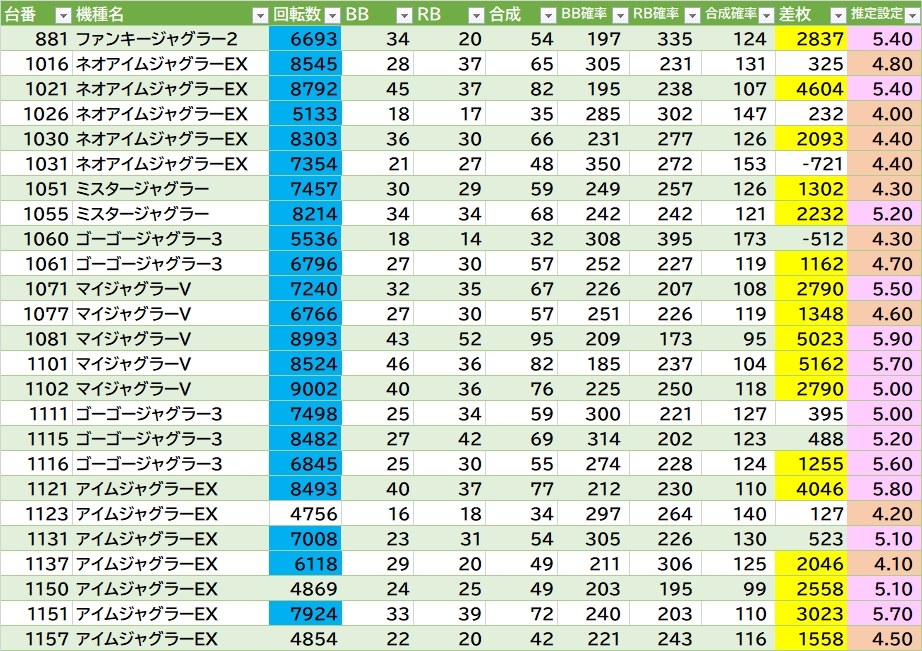
Task: Select the 台番 cell 1060
Action: (36, 239)
